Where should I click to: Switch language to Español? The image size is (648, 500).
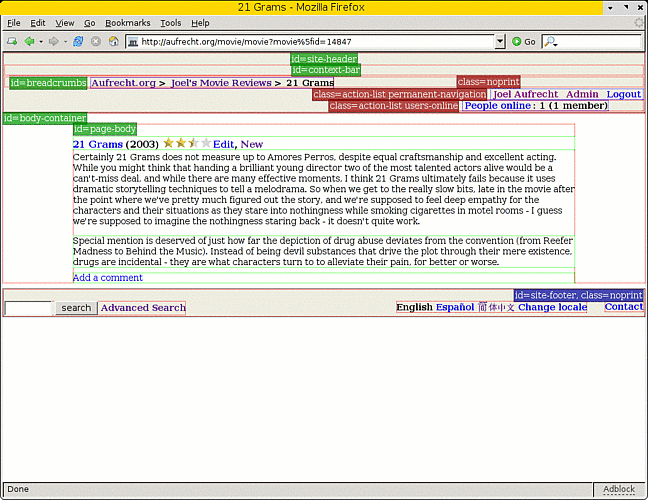click(x=454, y=307)
